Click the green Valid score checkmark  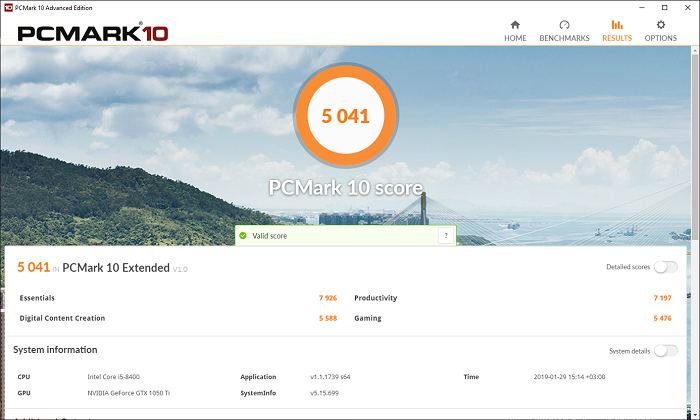click(x=243, y=236)
